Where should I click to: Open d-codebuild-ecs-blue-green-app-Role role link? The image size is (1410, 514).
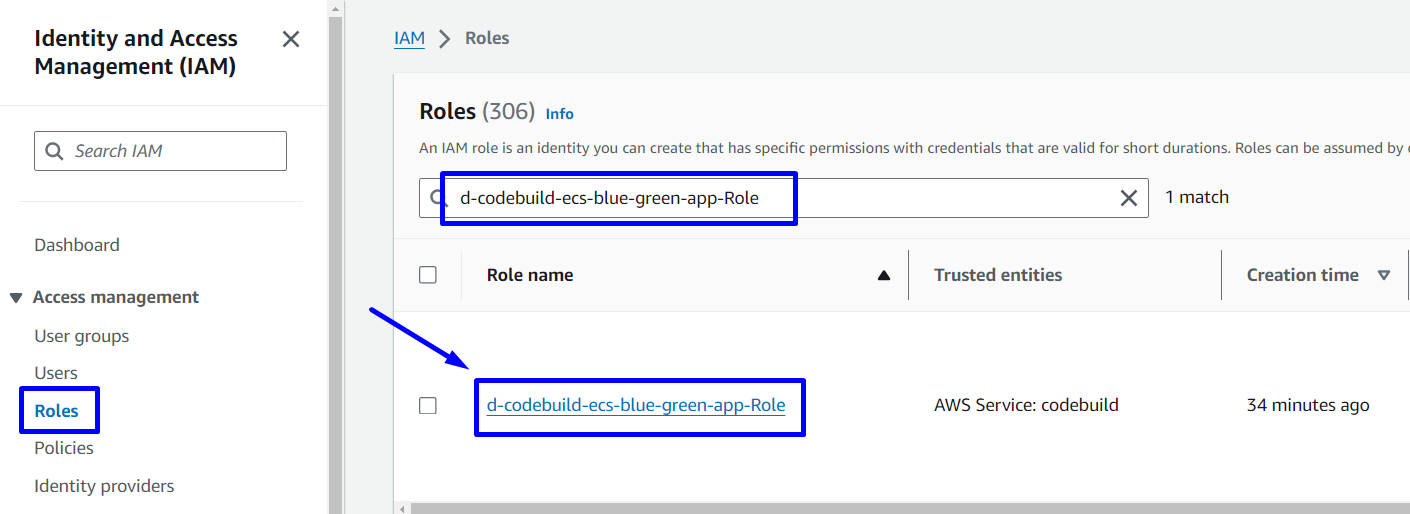tap(635, 405)
